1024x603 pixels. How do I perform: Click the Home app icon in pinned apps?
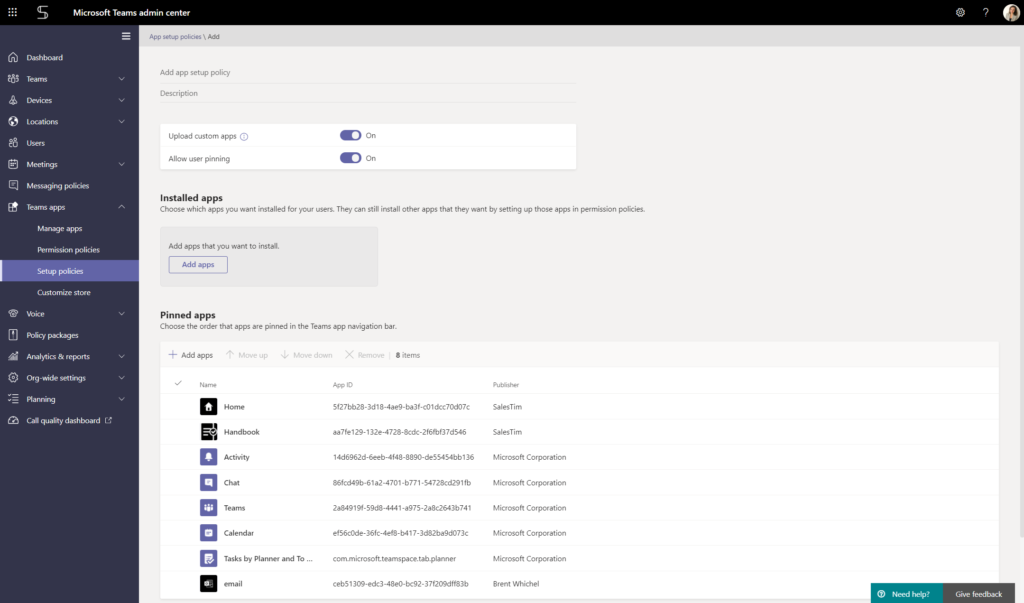[x=208, y=406]
